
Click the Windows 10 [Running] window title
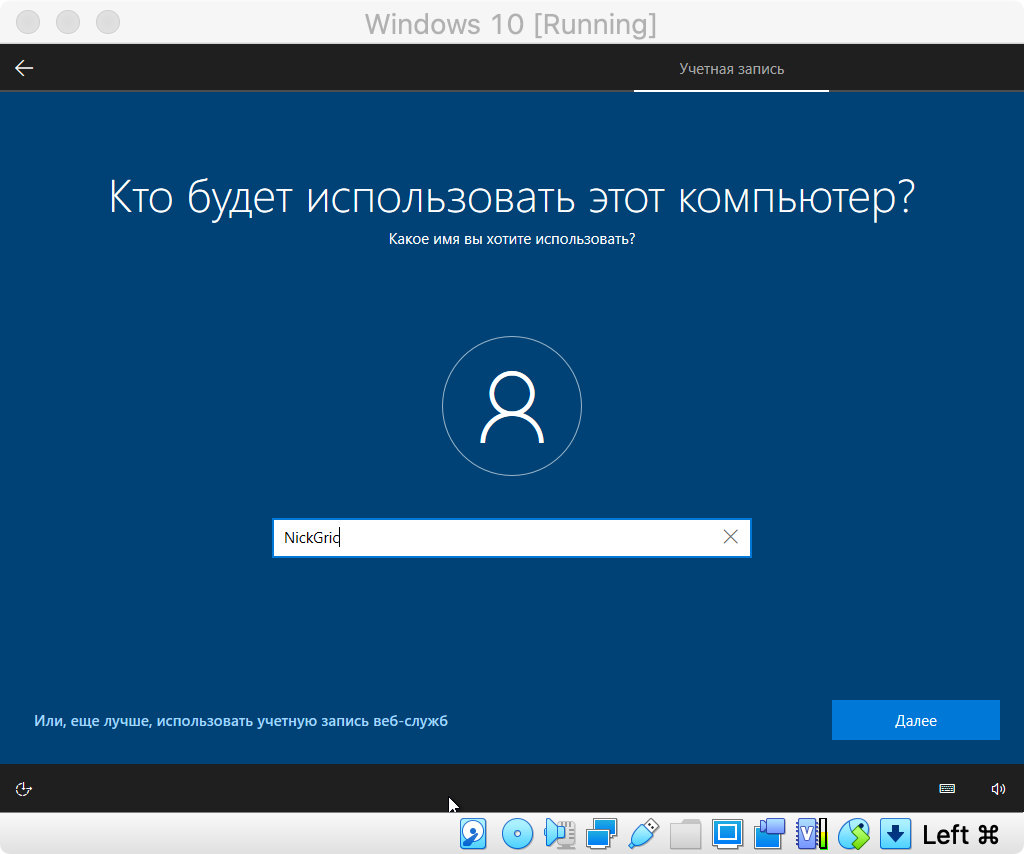(x=511, y=24)
